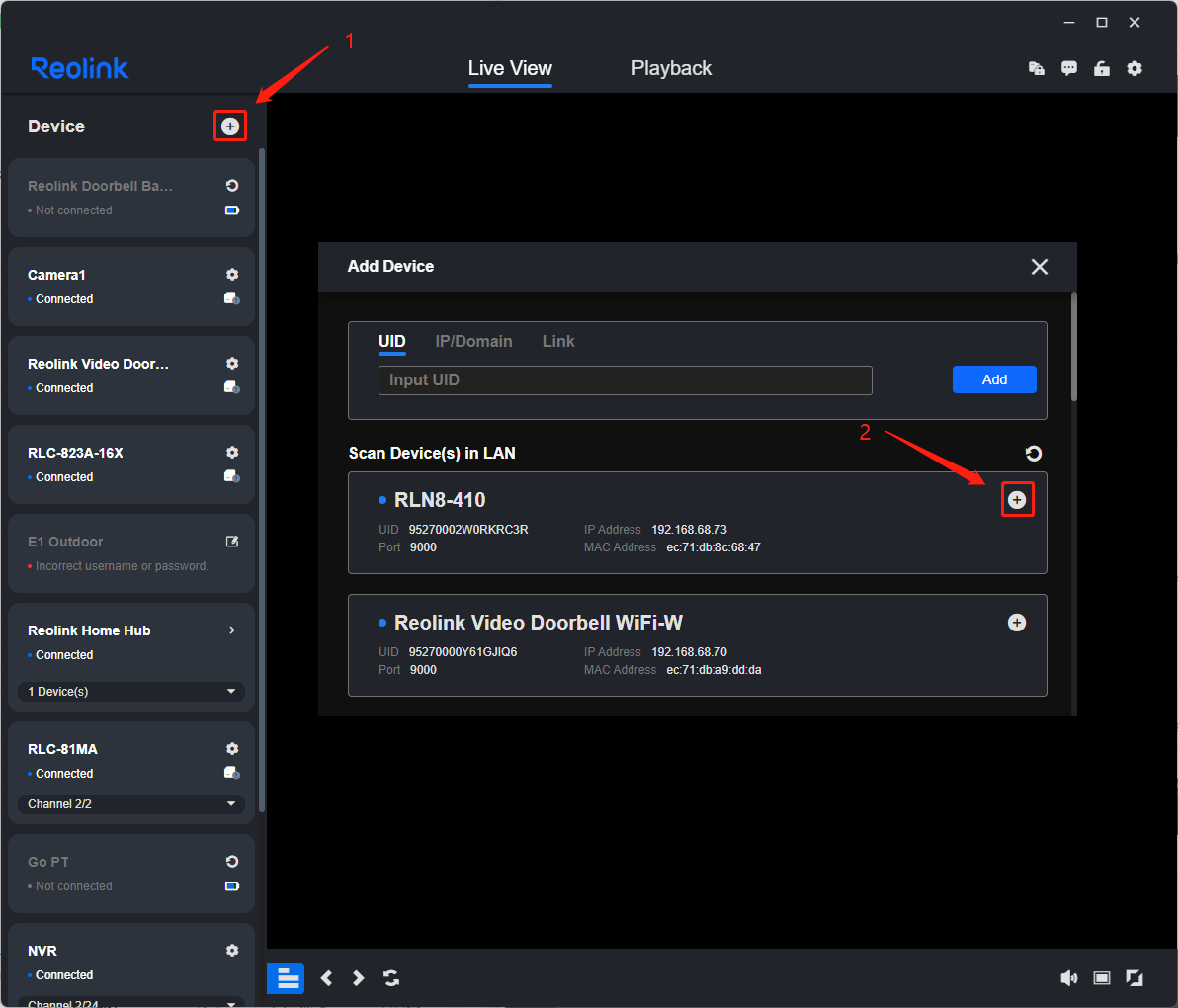1178x1008 pixels.
Task: Click the storage icon on RLC-823A-16X card
Action: tap(232, 476)
